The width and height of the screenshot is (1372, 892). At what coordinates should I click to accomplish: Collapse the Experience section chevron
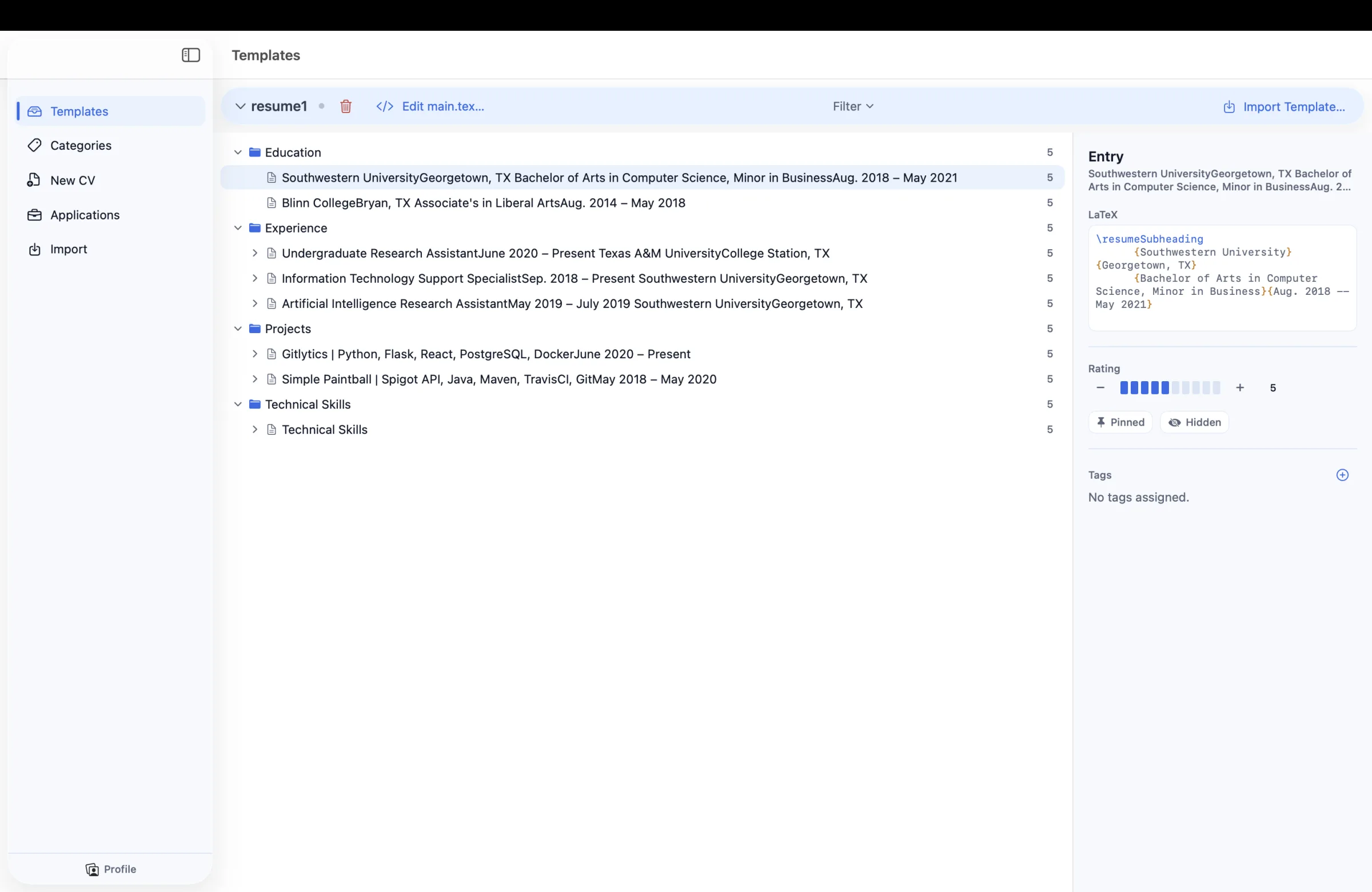click(237, 227)
